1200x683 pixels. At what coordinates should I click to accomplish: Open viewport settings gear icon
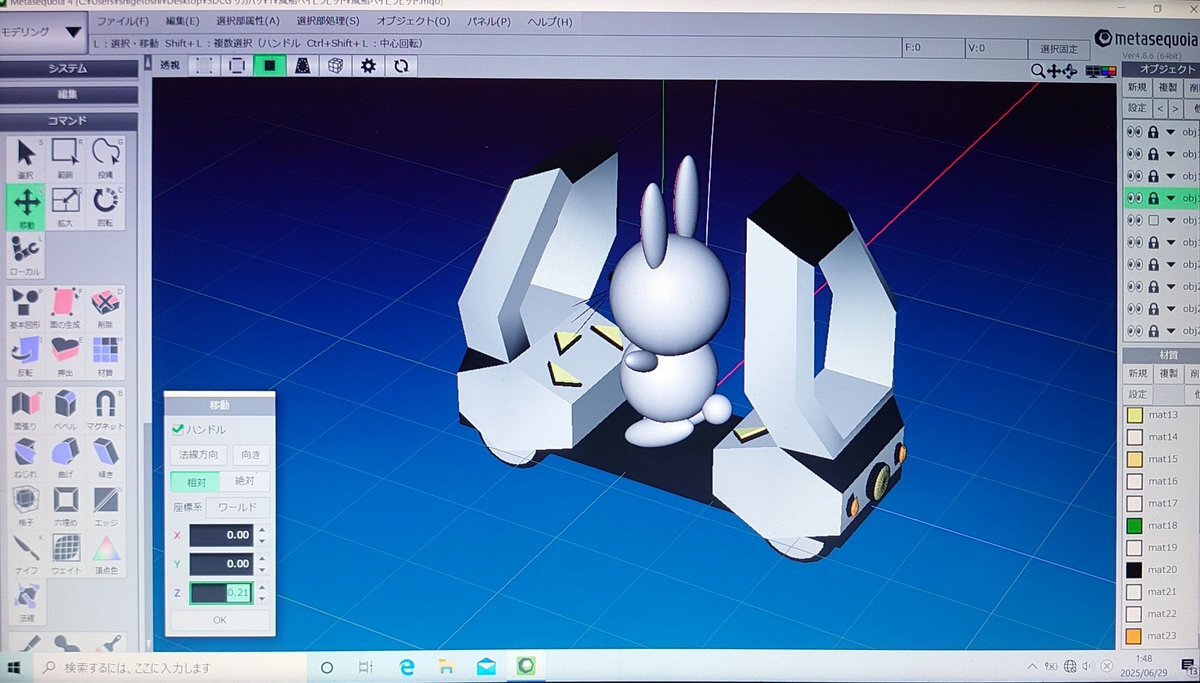pos(368,66)
